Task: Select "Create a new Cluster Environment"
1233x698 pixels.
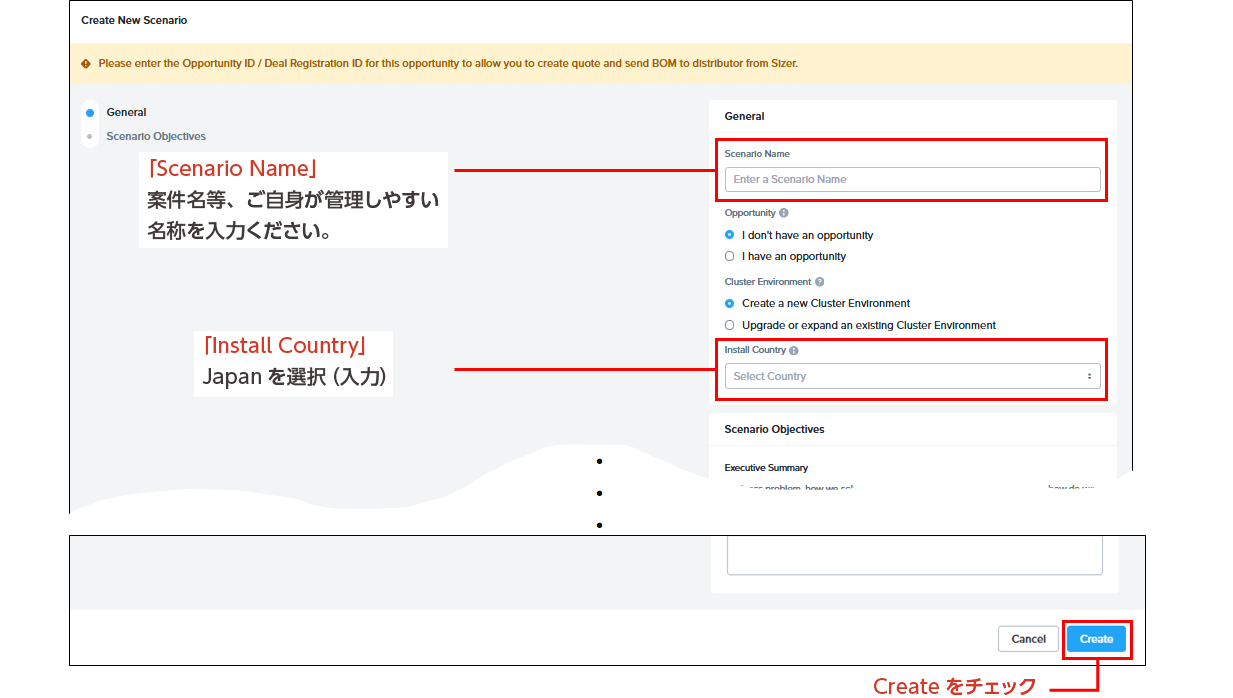Action: click(729, 303)
